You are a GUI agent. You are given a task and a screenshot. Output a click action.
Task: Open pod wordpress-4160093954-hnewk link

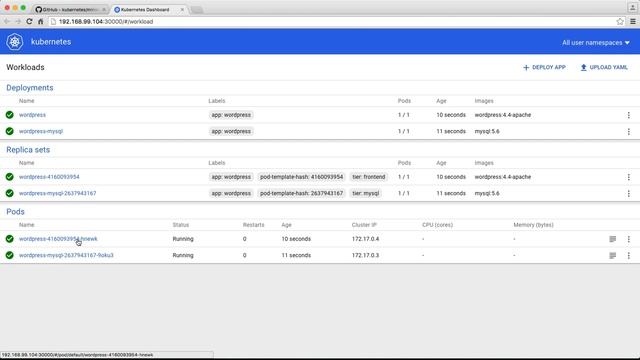(58, 239)
